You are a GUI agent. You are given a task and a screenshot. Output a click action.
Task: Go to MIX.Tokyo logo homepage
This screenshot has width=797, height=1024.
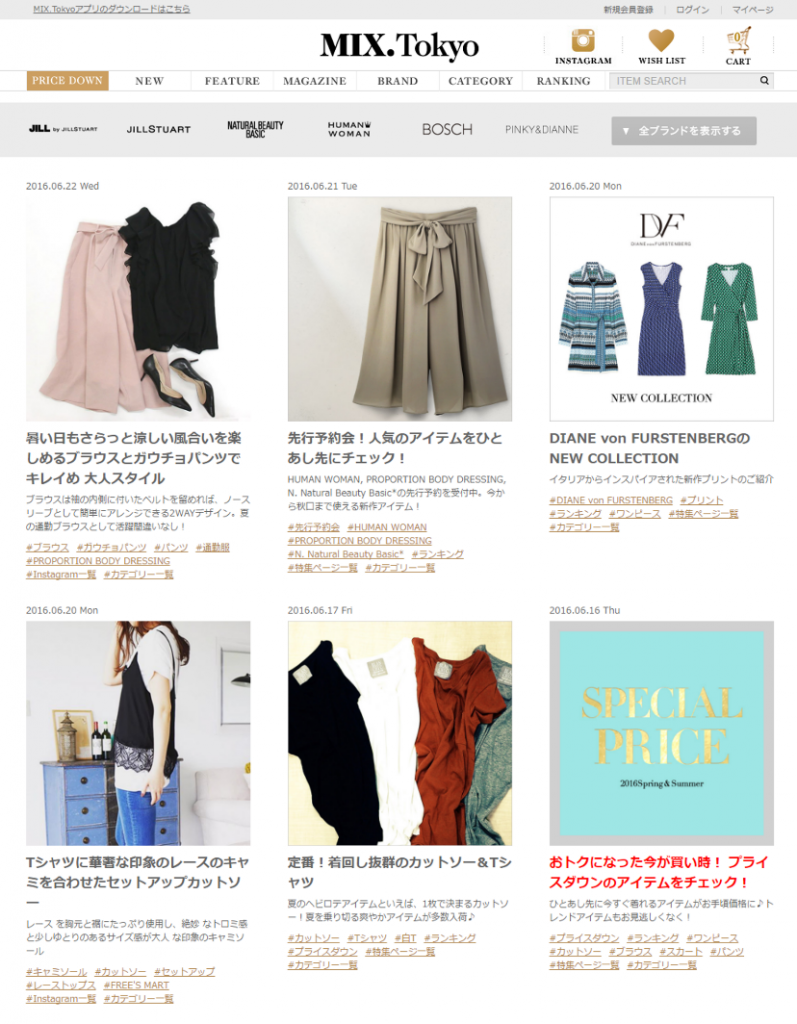point(399,46)
